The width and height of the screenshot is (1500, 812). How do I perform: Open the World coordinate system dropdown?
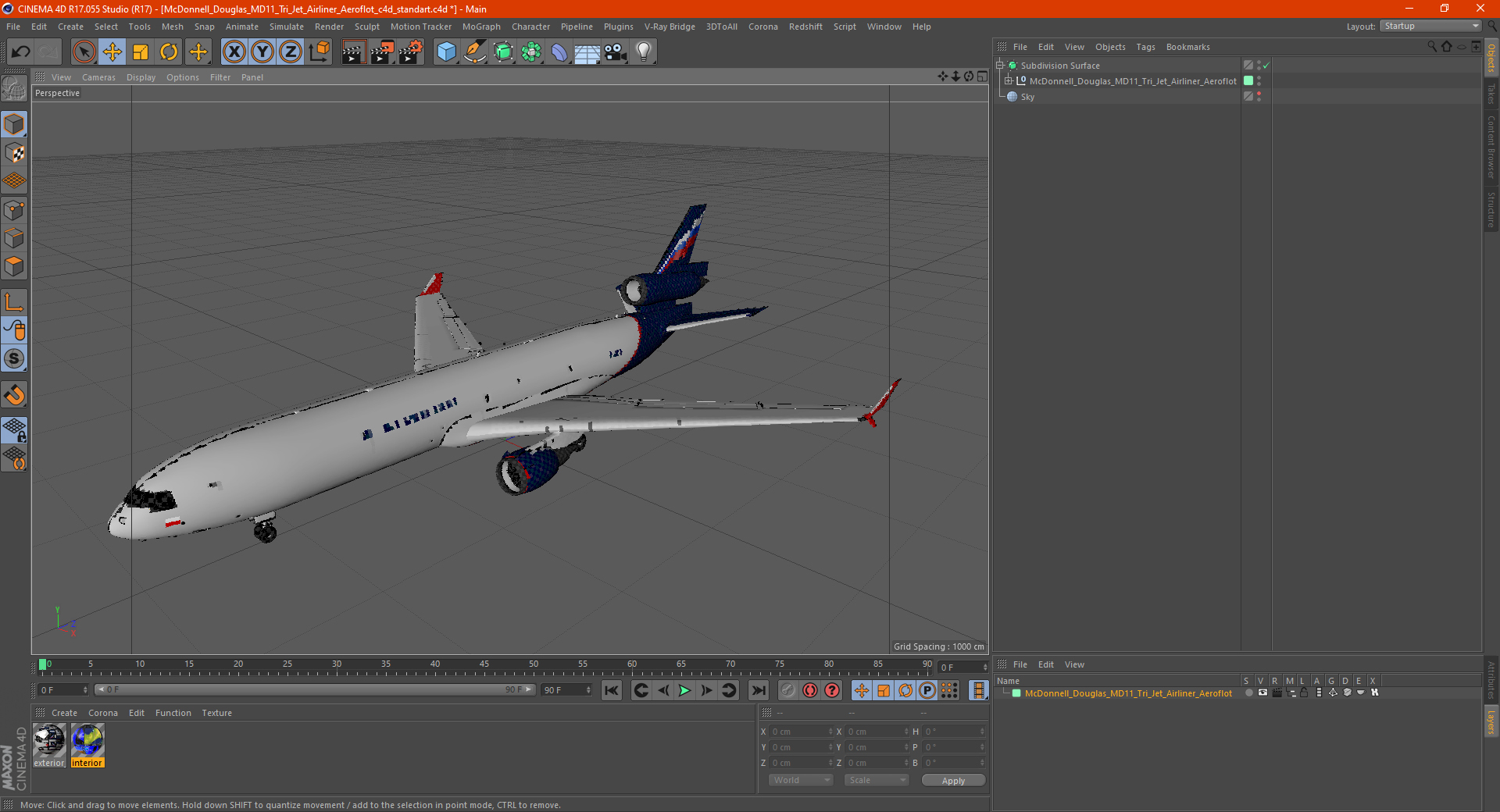(x=801, y=780)
